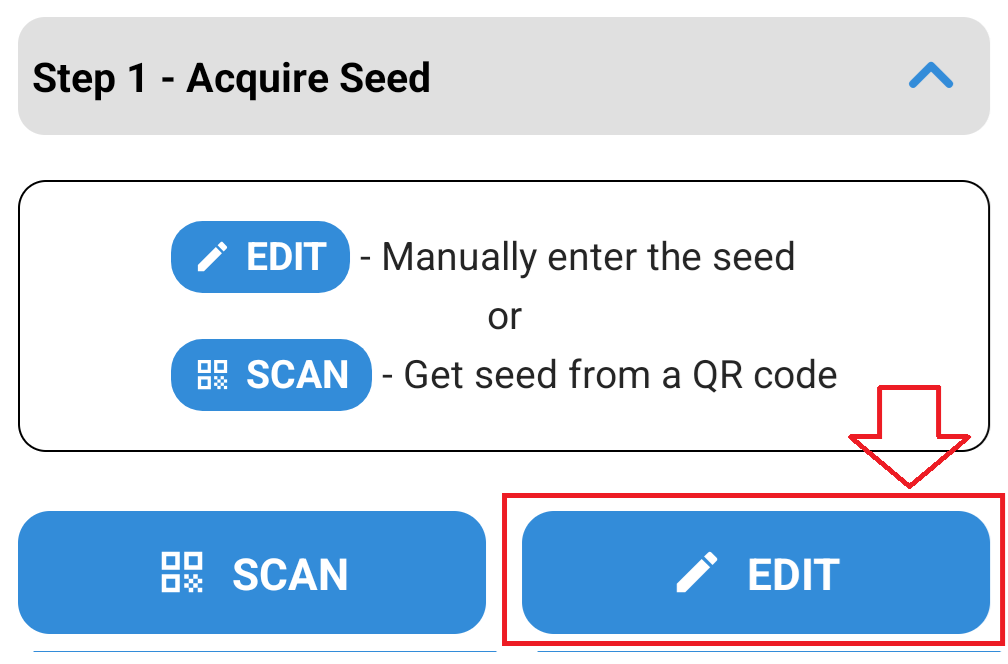Tap the large EDIT button text label
The image size is (1008, 664).
(x=793, y=574)
